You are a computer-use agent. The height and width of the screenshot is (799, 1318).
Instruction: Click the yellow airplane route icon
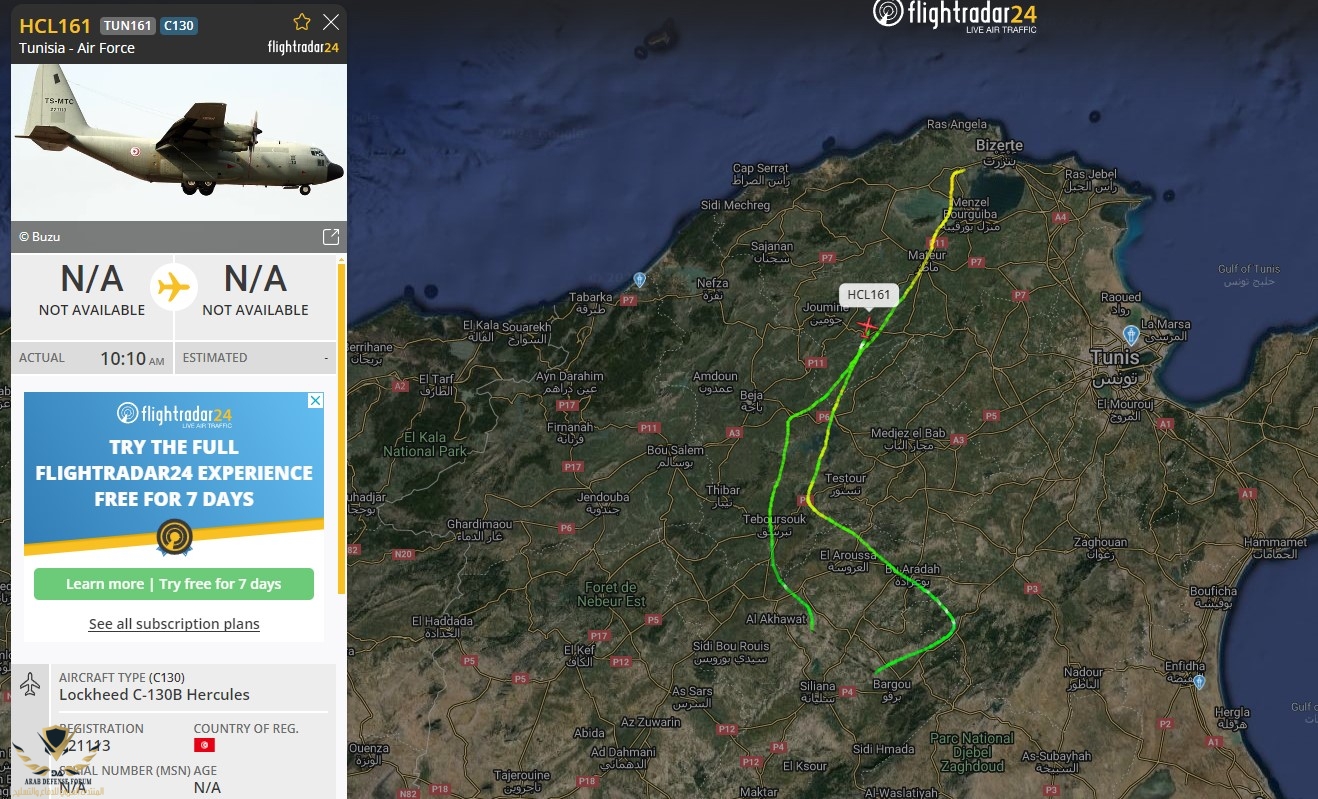coord(174,287)
